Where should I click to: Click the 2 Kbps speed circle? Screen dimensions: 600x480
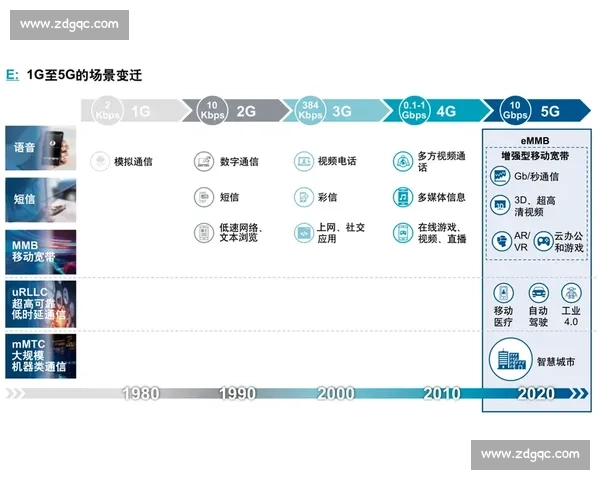click(x=108, y=110)
